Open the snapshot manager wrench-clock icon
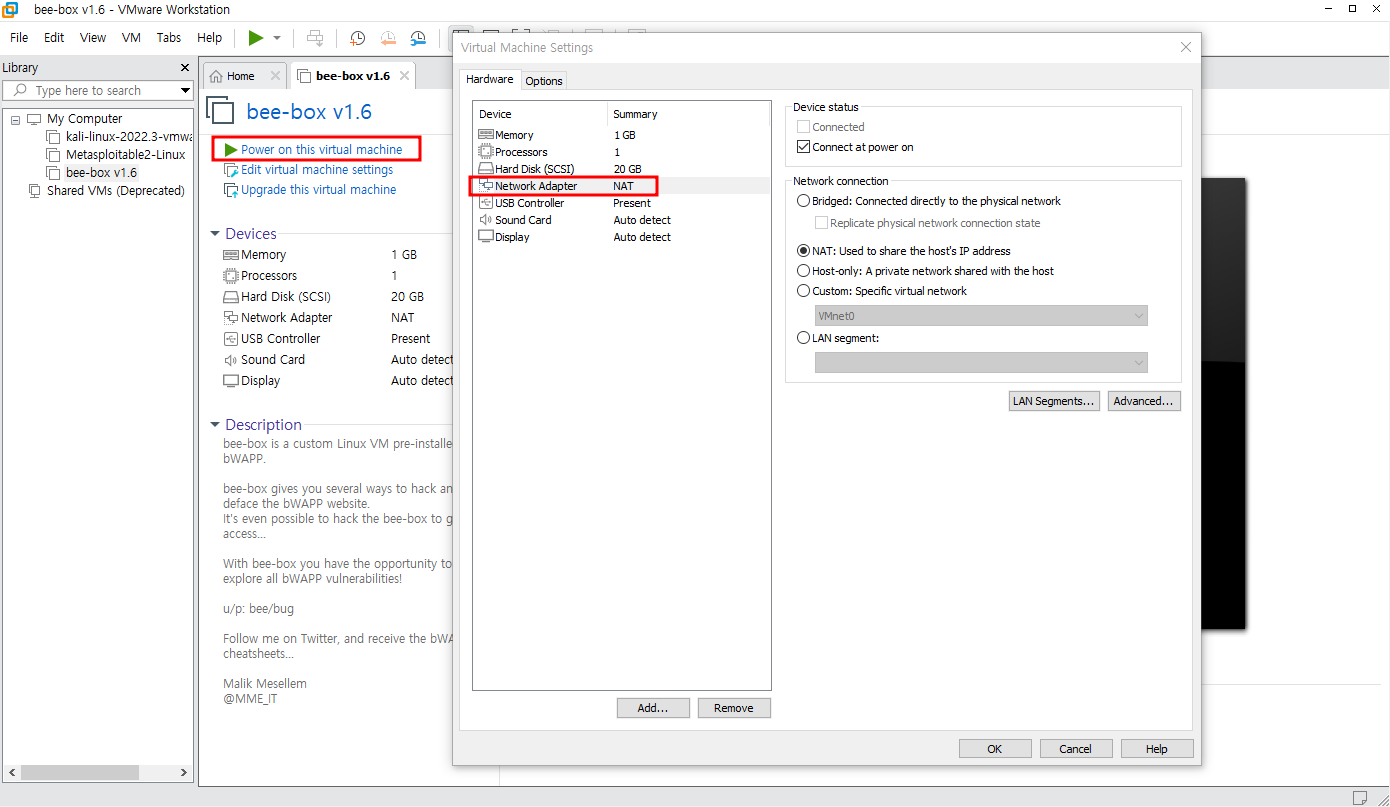Screen dimensions: 1390x807 pos(418,38)
